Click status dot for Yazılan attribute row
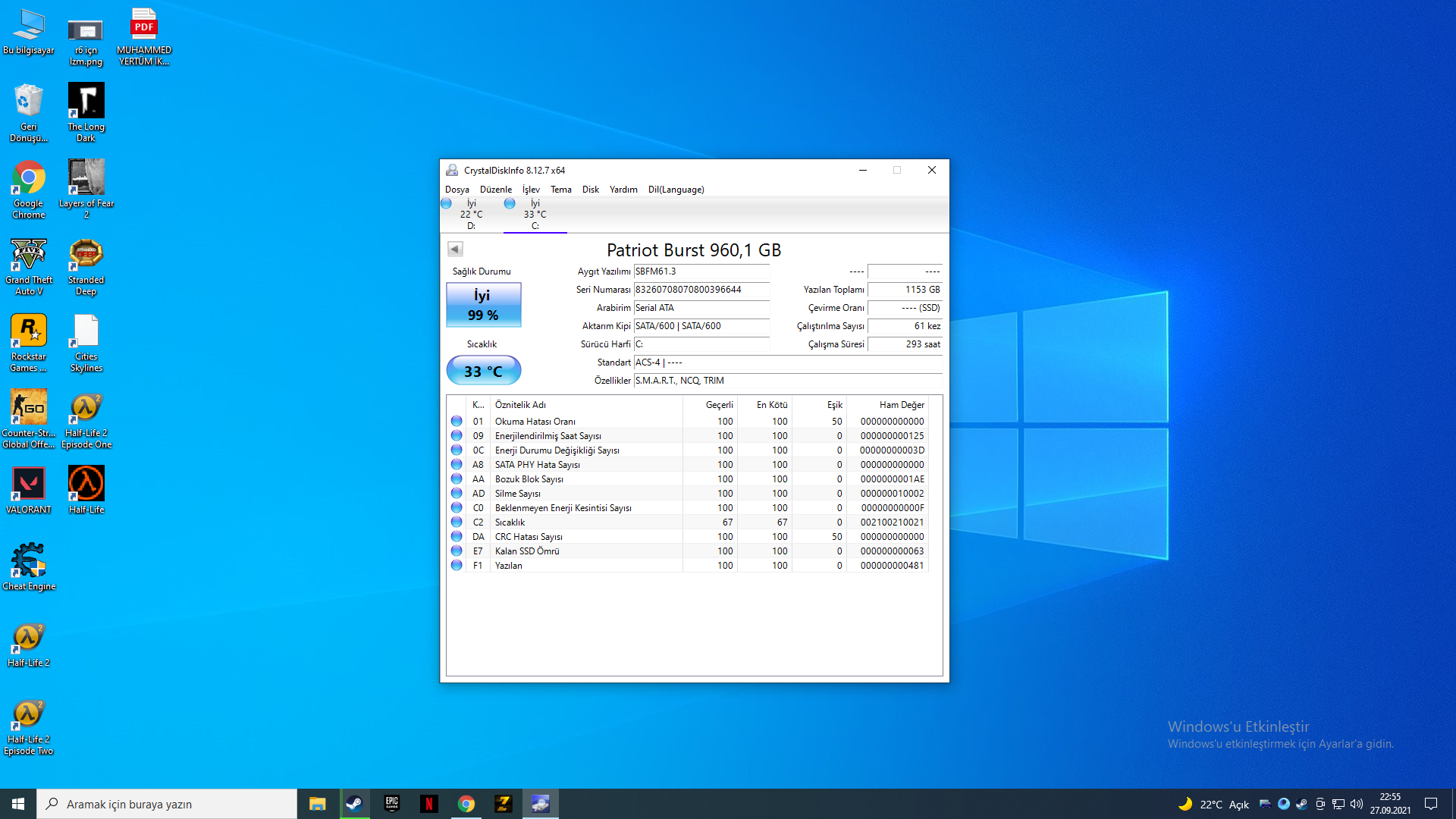This screenshot has height=819, width=1456. [x=457, y=565]
